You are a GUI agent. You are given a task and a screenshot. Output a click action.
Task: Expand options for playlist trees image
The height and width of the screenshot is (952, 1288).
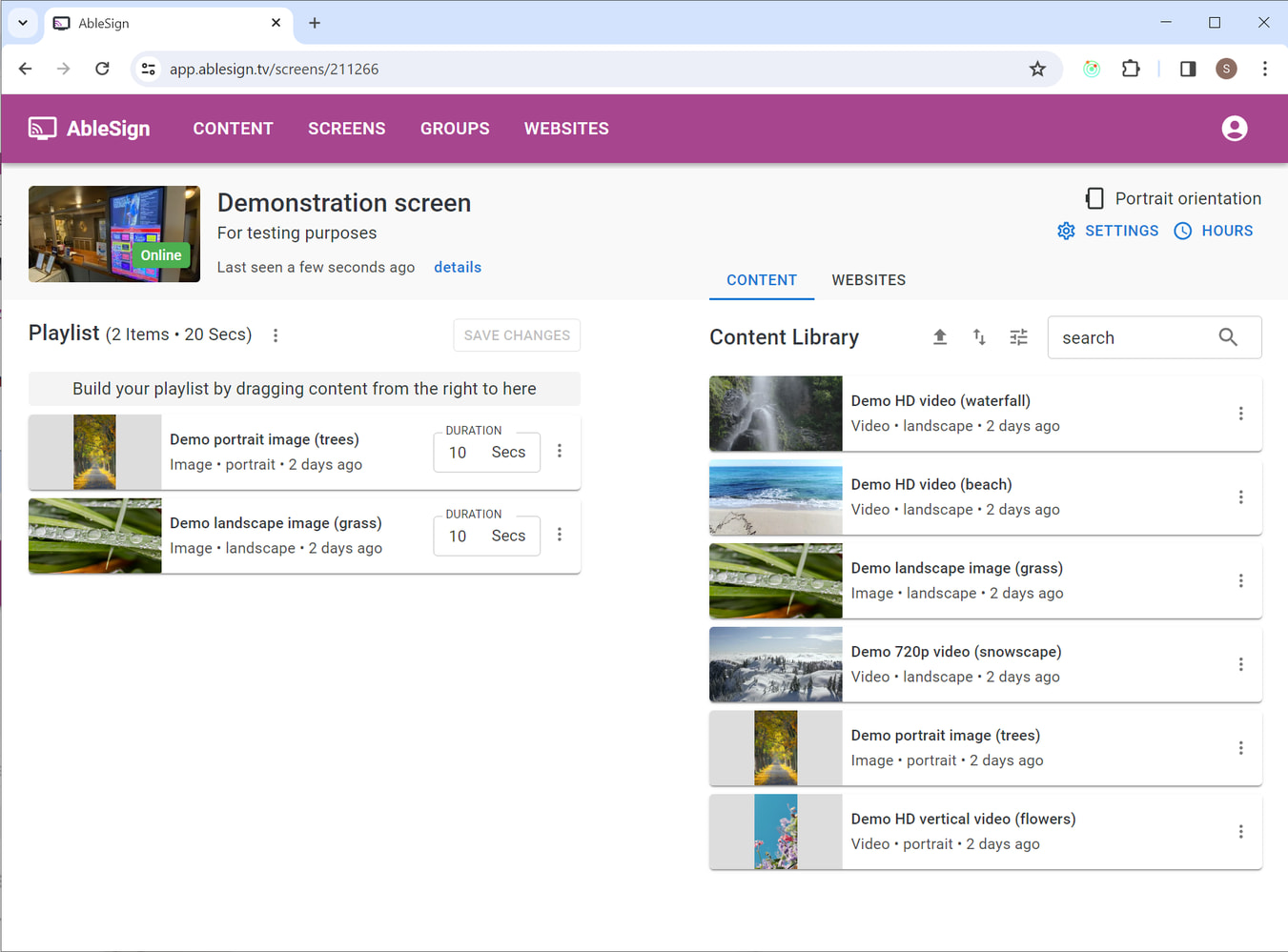(560, 452)
